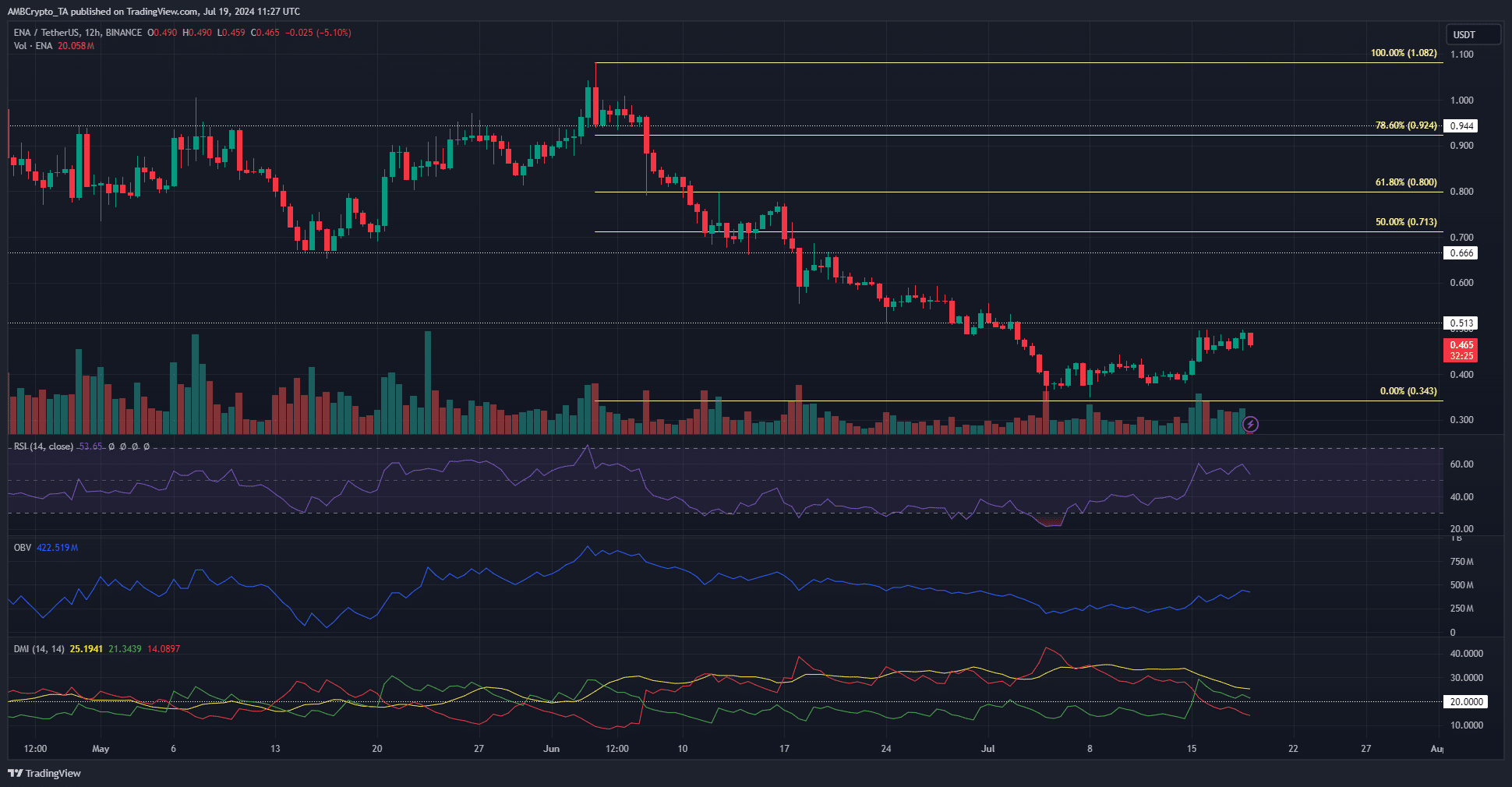Click the 50.00% (0.713) Fibonacci label
The image size is (1512, 787).
click(1406, 222)
